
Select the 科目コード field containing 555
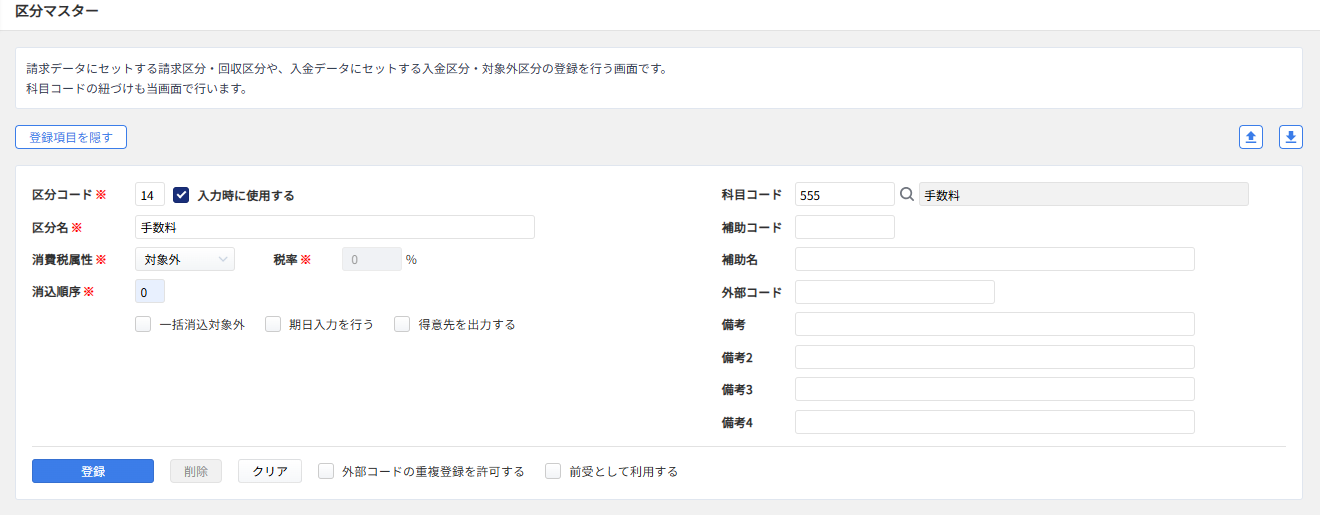point(845,195)
